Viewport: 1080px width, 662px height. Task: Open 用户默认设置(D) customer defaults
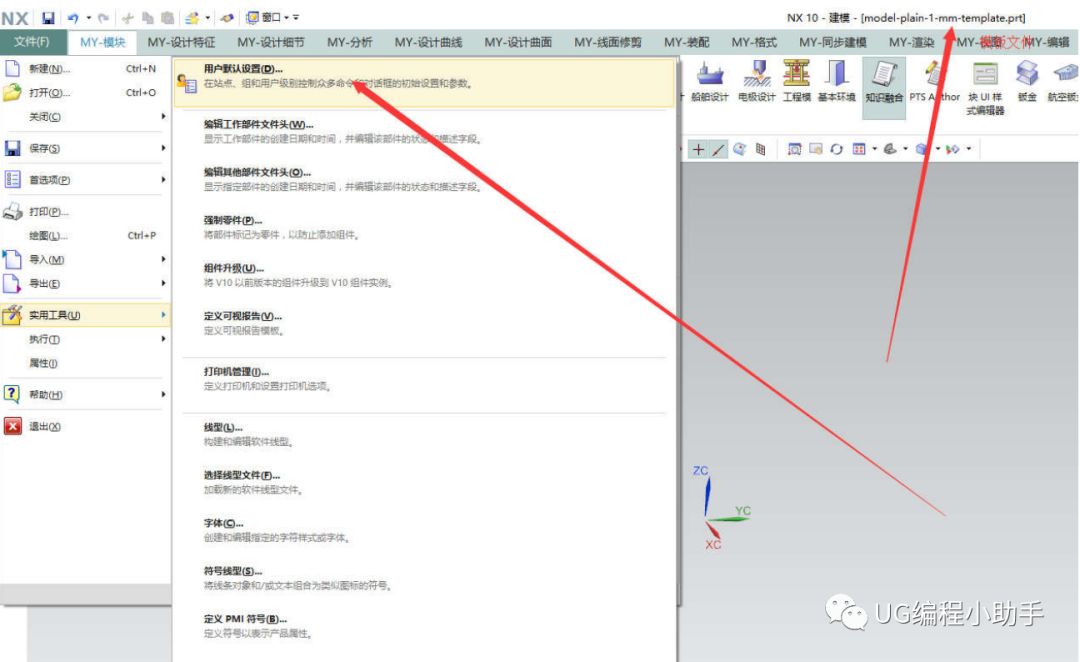[x=424, y=83]
